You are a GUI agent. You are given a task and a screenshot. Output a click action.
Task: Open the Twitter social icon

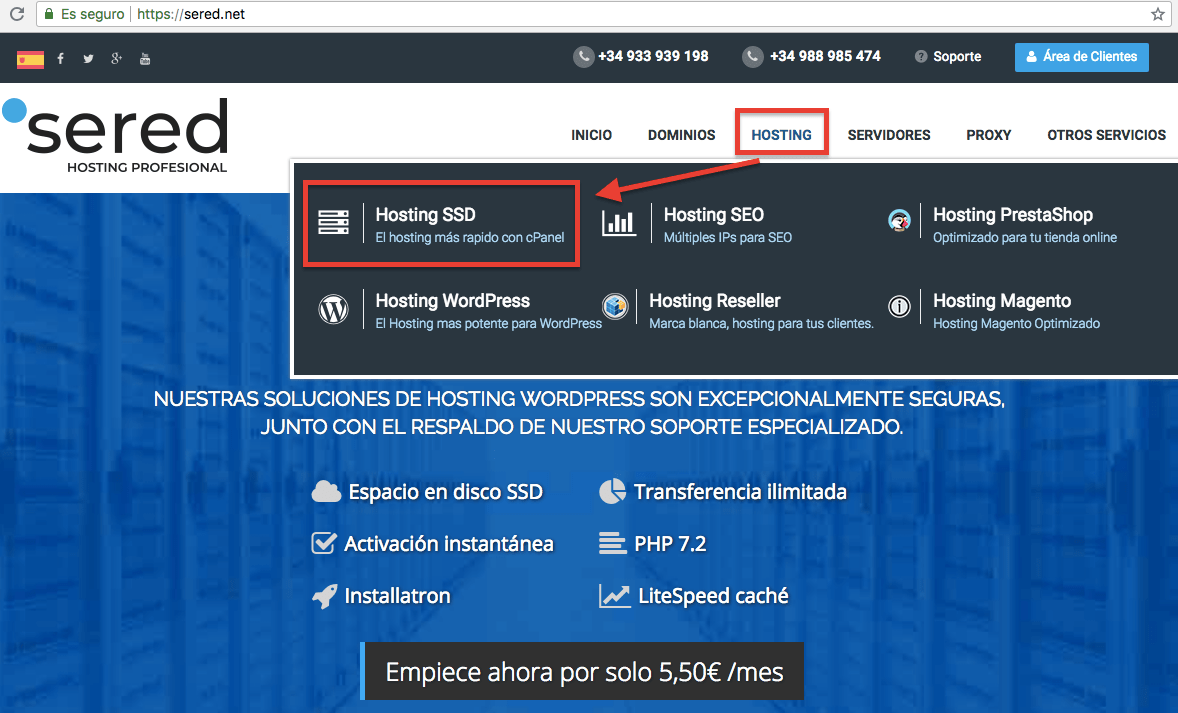pyautogui.click(x=89, y=59)
